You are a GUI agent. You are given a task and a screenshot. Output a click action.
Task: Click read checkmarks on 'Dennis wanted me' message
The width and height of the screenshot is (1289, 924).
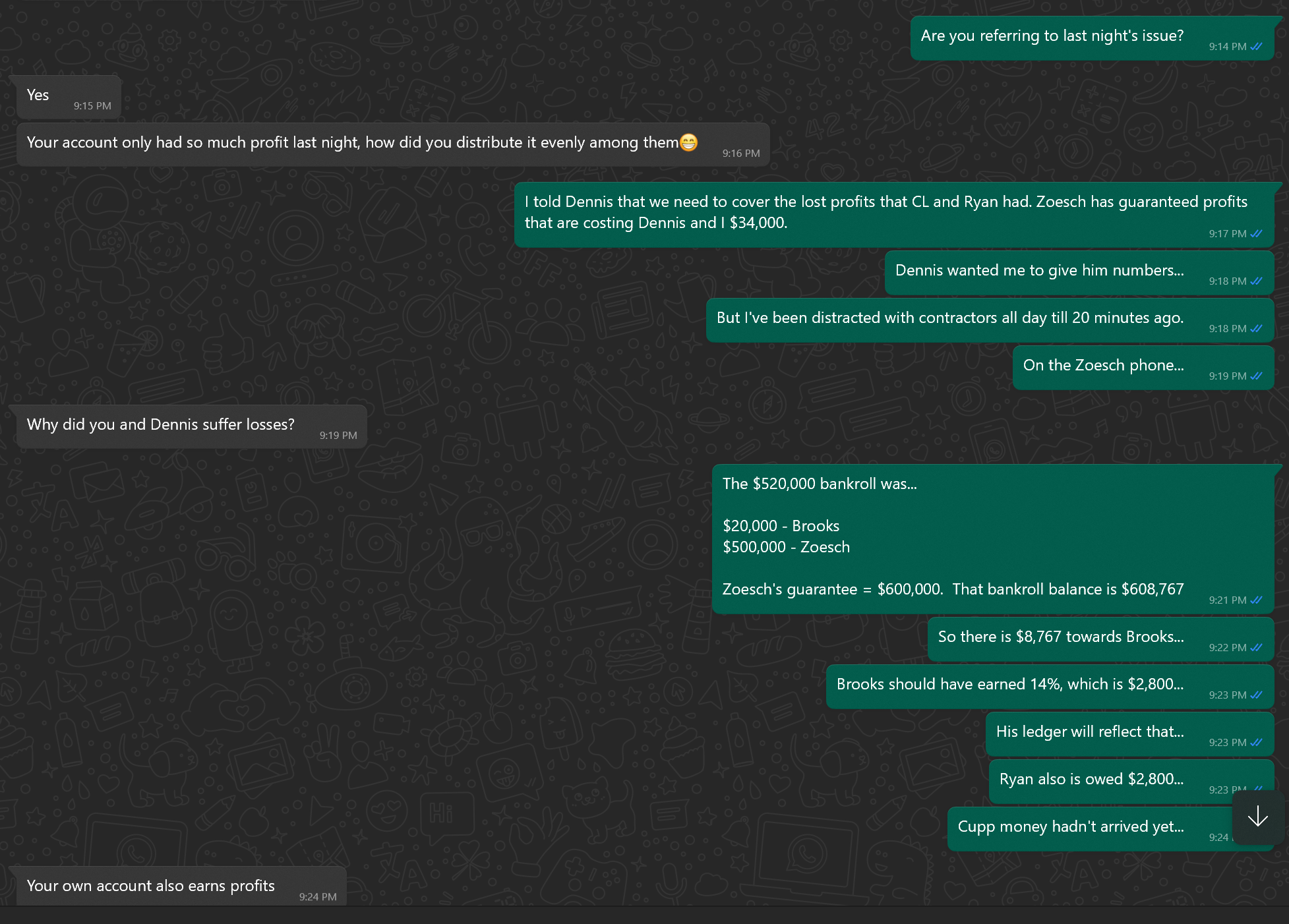click(1256, 281)
